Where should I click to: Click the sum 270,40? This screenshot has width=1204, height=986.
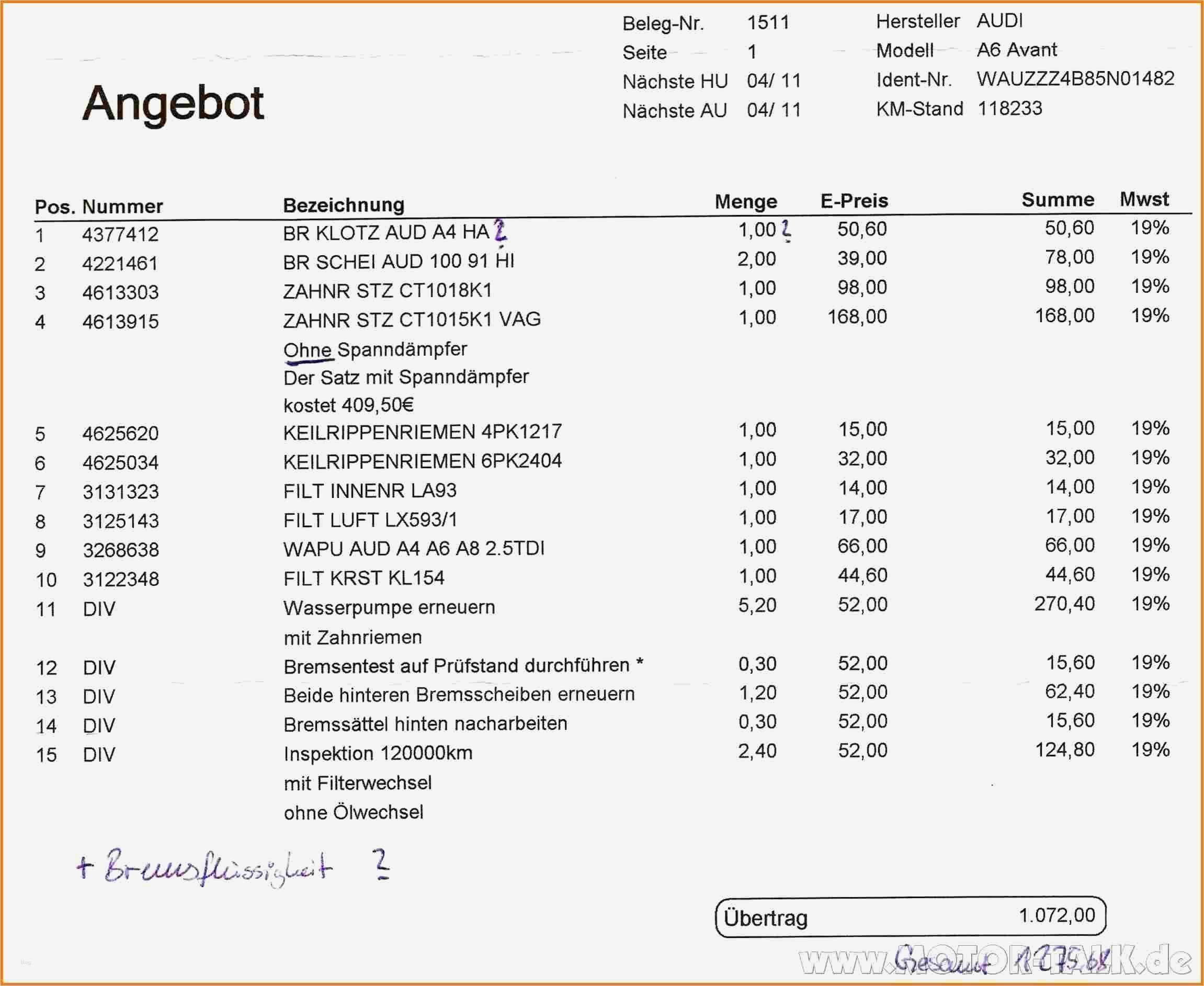[1064, 604]
